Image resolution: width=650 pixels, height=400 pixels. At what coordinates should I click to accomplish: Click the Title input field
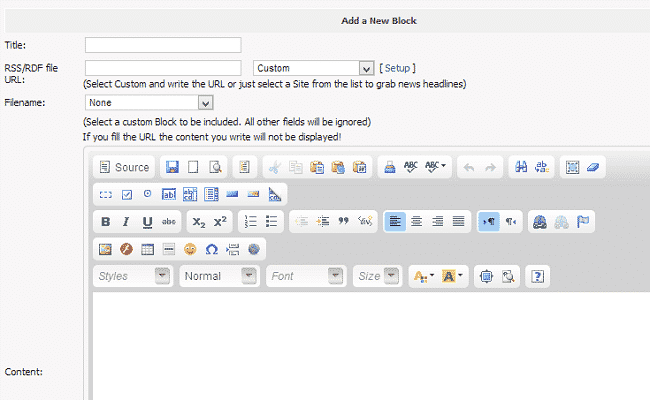[163, 45]
